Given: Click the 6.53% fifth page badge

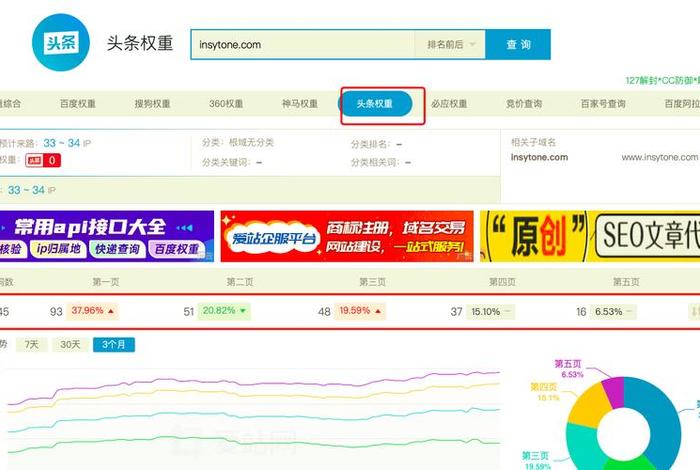Looking at the screenshot, I should [613, 312].
